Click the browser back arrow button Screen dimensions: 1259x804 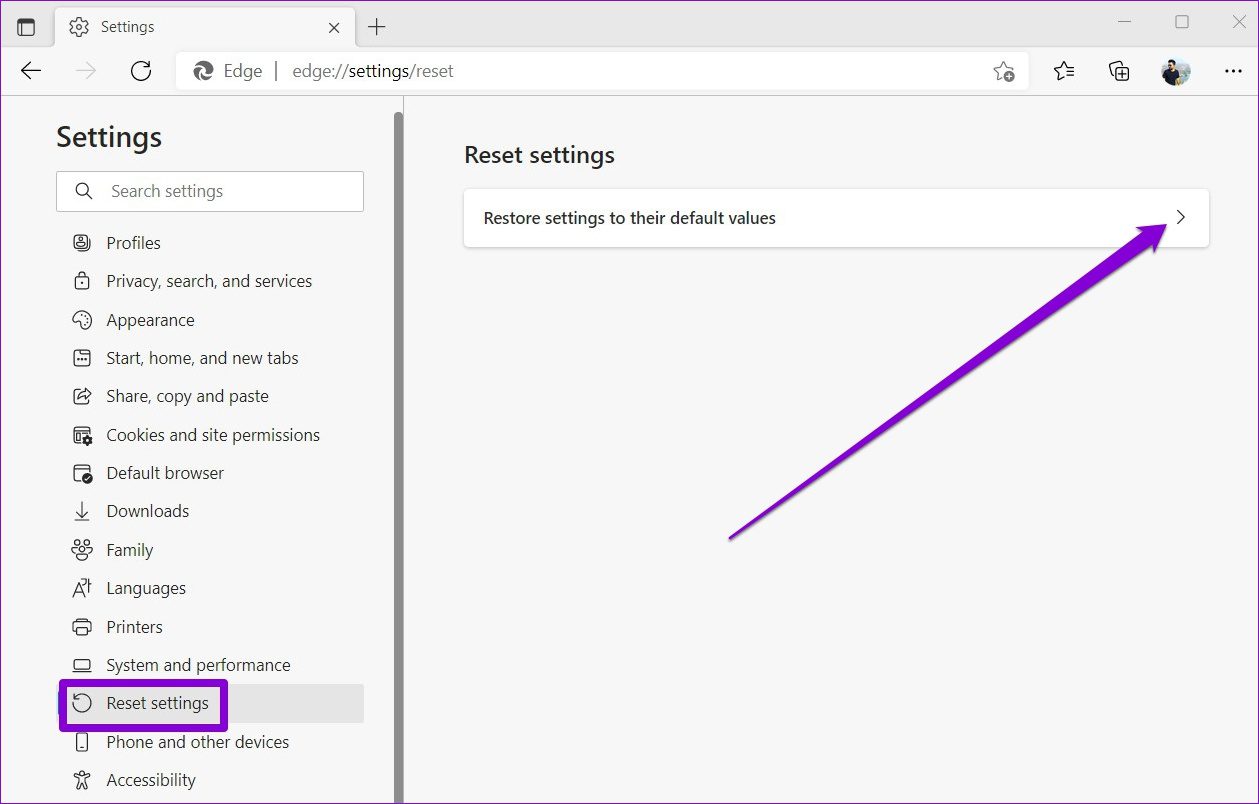click(32, 71)
